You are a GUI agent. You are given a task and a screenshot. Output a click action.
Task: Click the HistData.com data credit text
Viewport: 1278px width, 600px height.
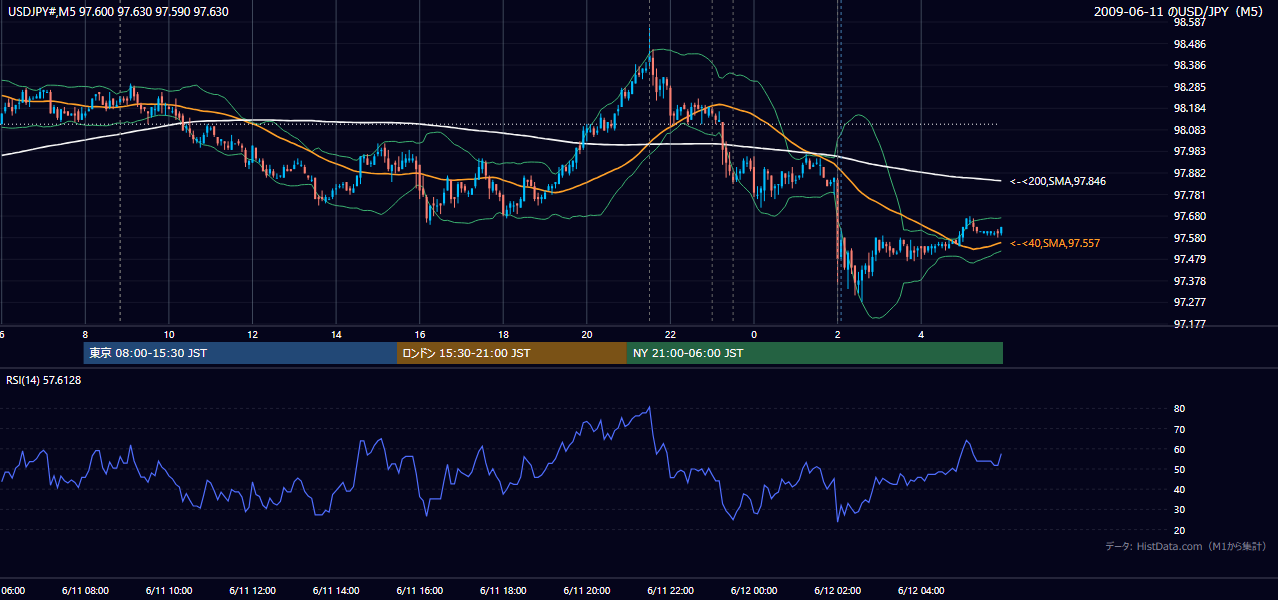(1186, 546)
